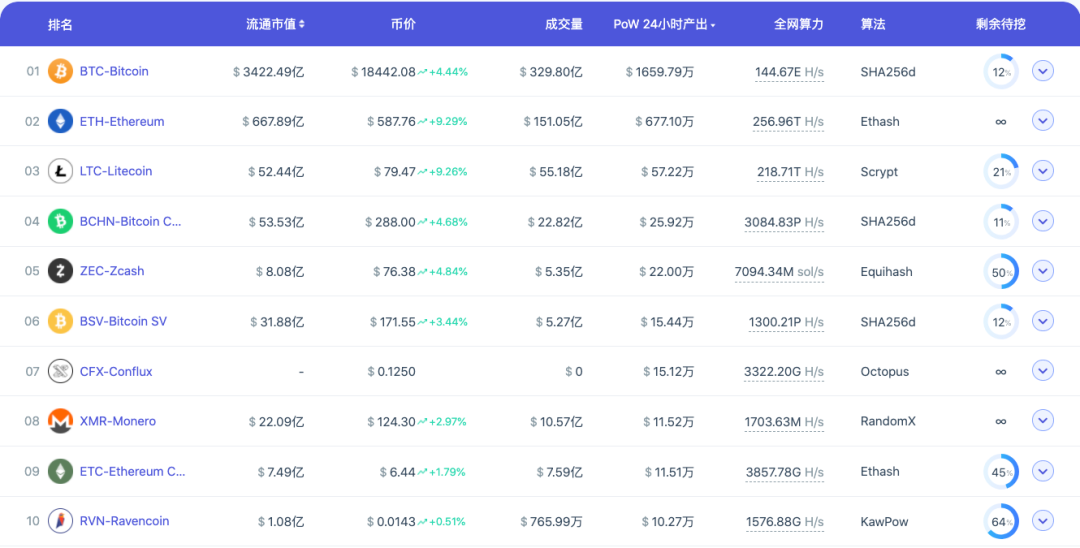Click BTC market cap $3422.49亿

coord(269,72)
